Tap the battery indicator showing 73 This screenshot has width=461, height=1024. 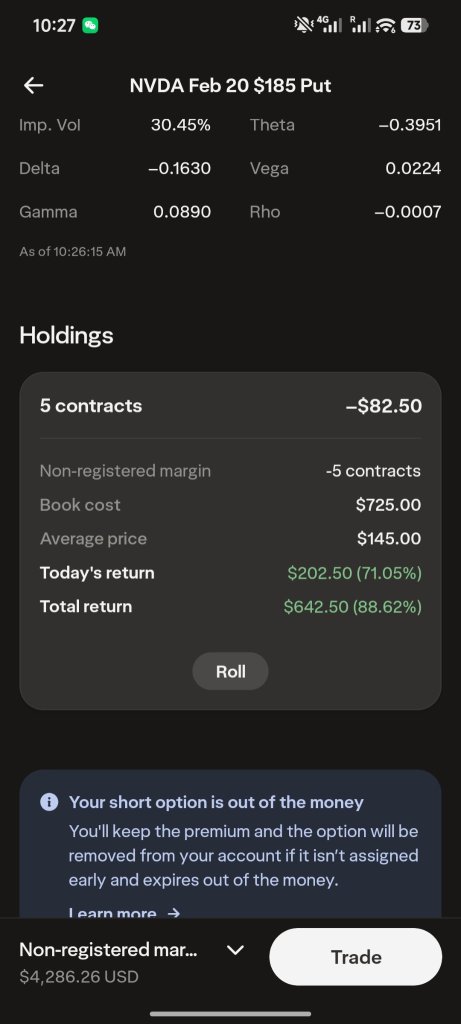coord(414,26)
